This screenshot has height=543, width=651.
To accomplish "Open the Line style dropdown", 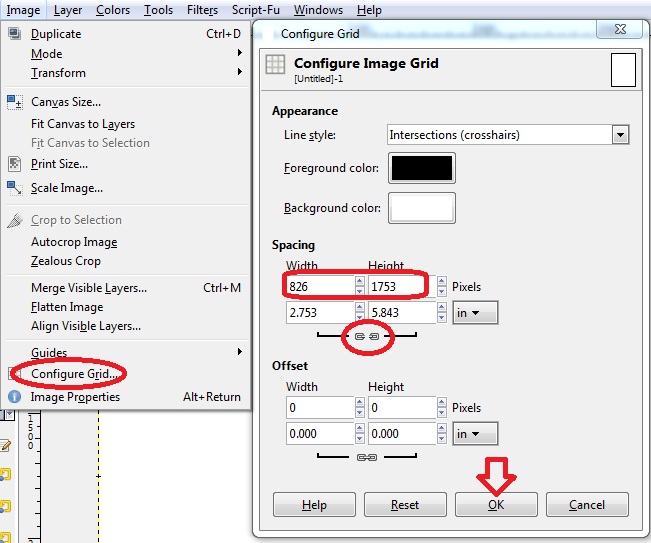I will [620, 135].
